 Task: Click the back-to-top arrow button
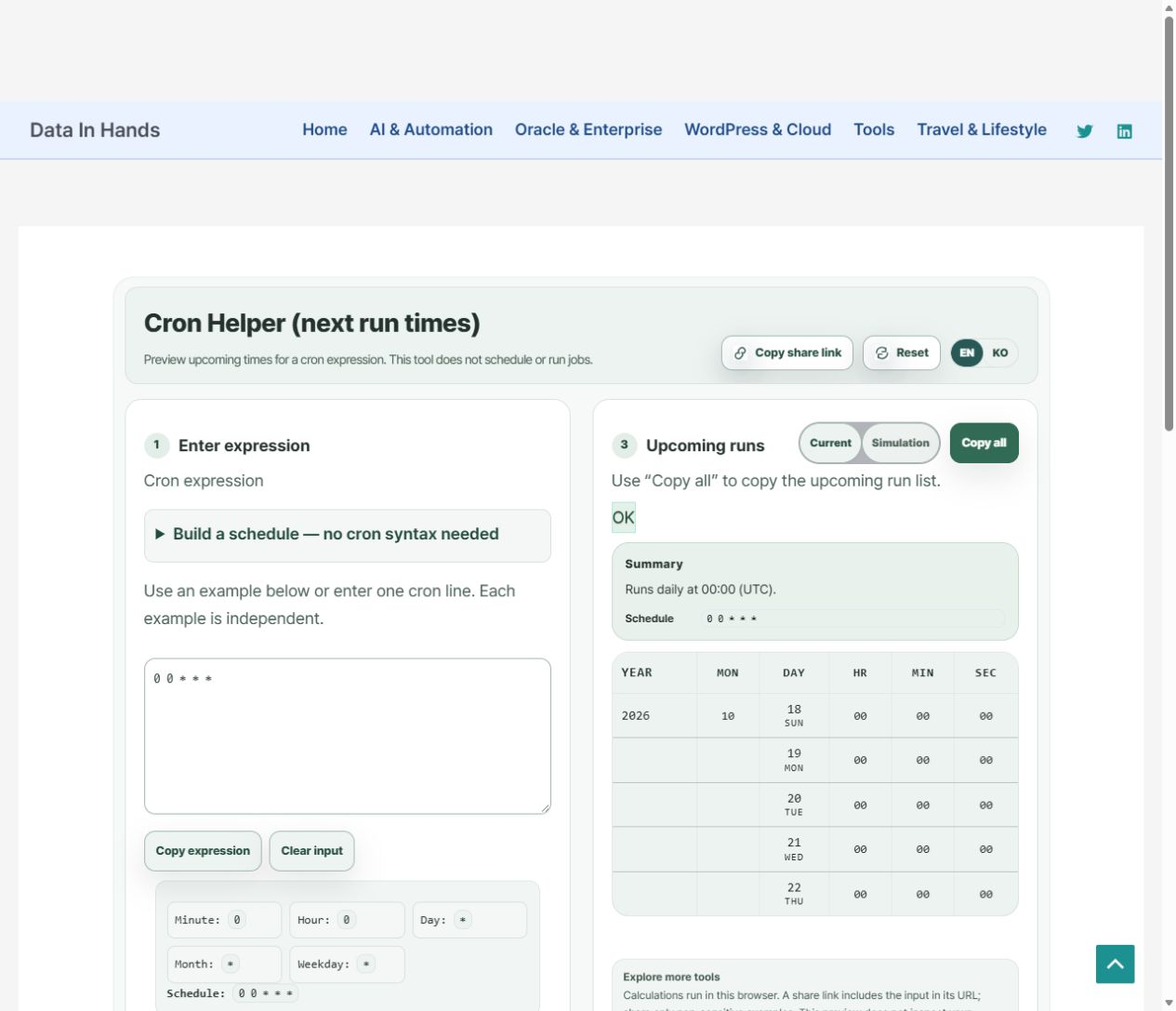point(1115,964)
